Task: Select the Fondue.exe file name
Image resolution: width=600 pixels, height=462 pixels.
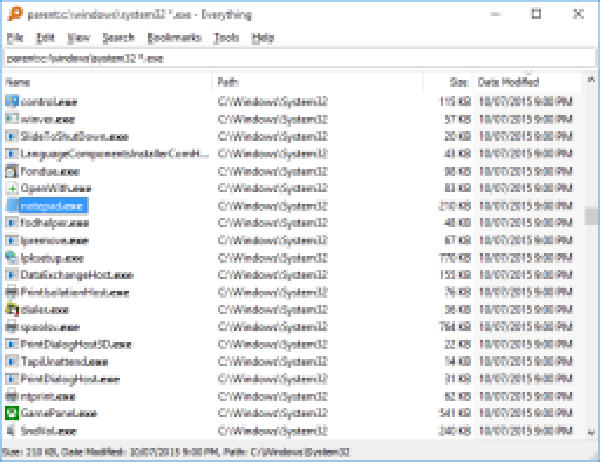Action: tap(50, 171)
